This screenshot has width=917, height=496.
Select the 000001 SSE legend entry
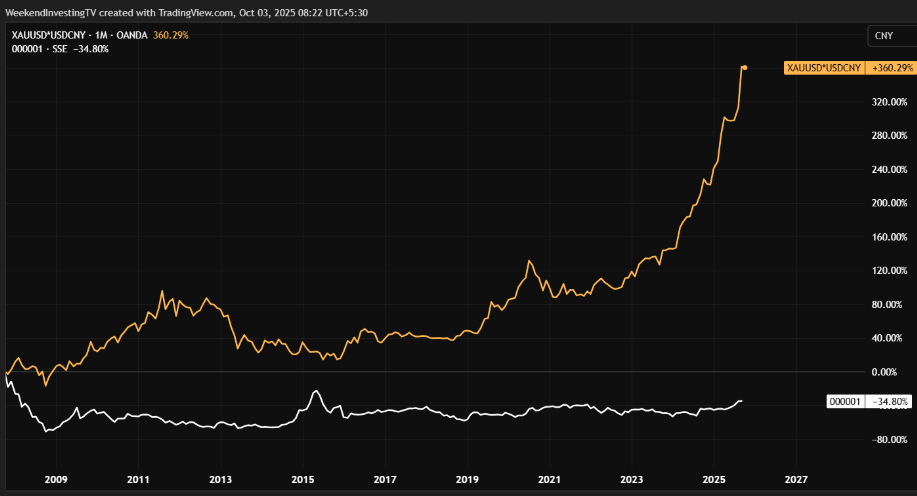(39, 48)
